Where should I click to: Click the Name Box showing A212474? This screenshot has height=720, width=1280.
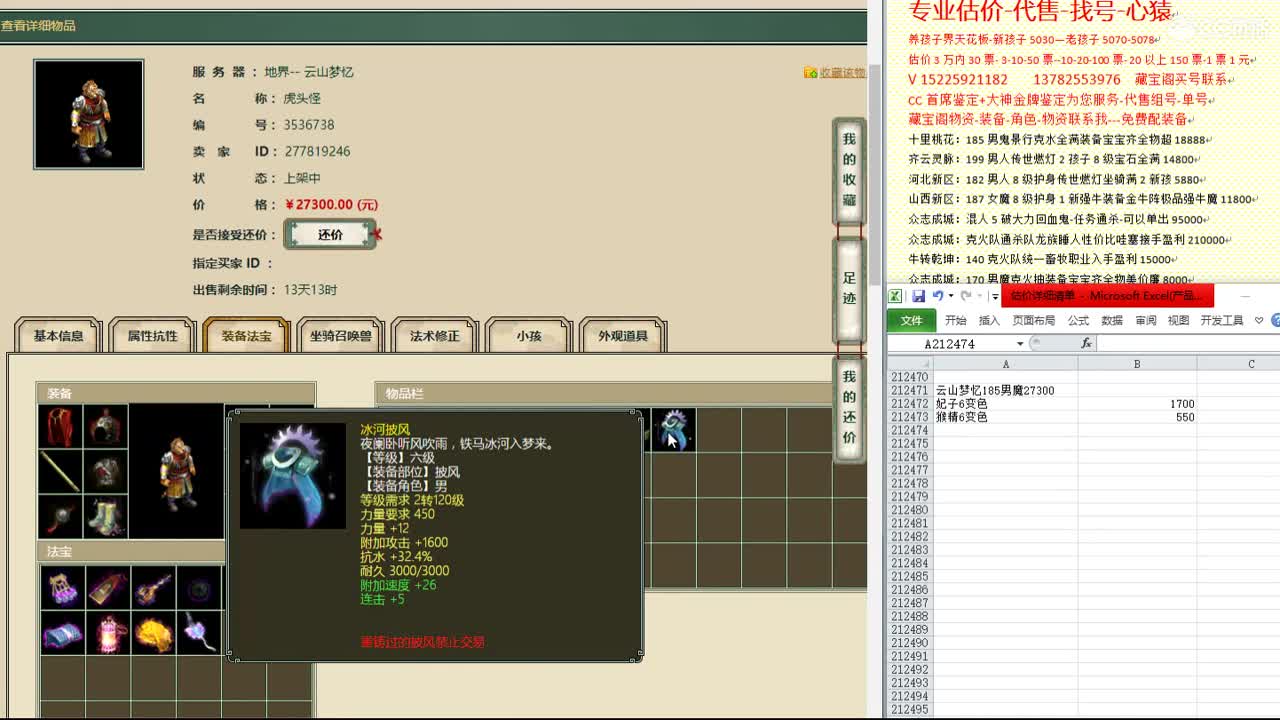(950, 344)
